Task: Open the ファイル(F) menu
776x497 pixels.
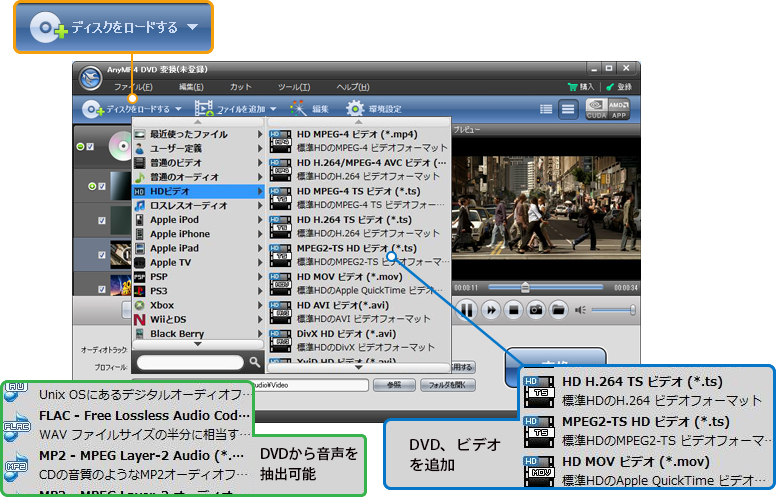Action: coord(133,87)
